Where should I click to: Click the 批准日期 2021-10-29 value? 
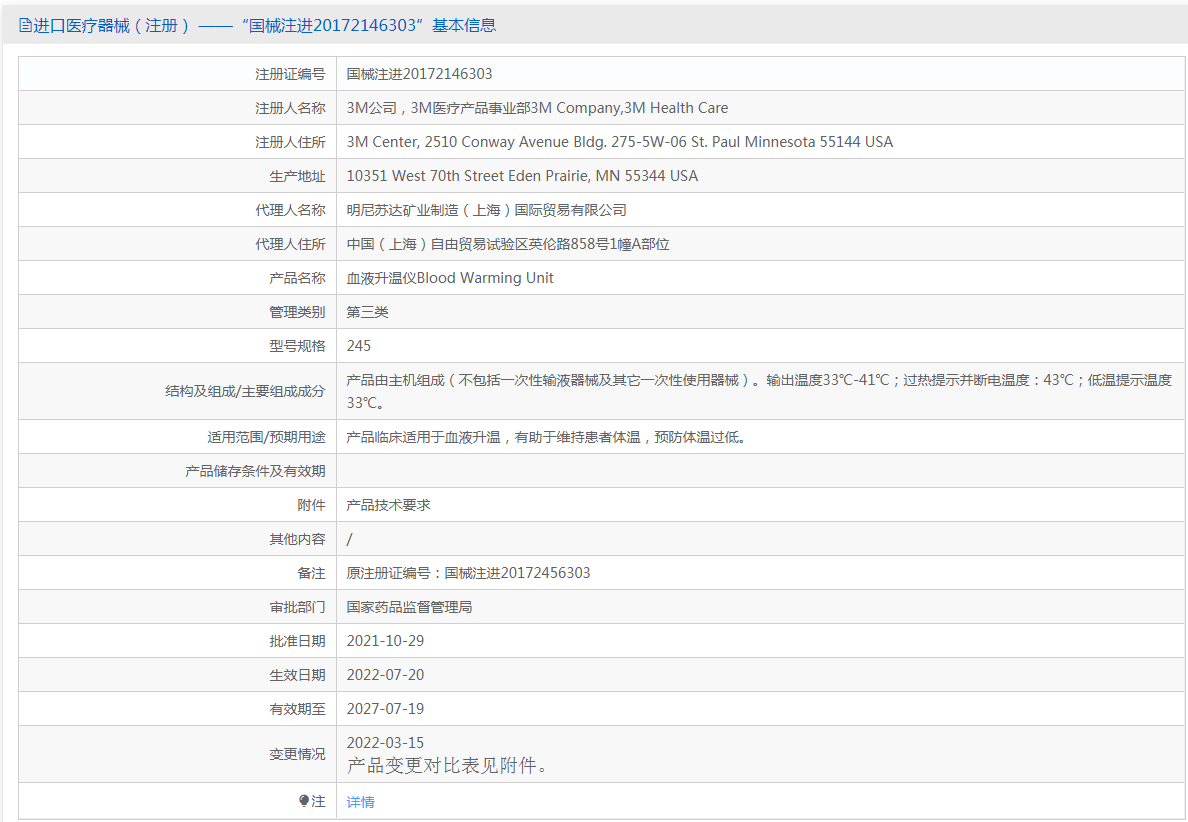(x=386, y=641)
